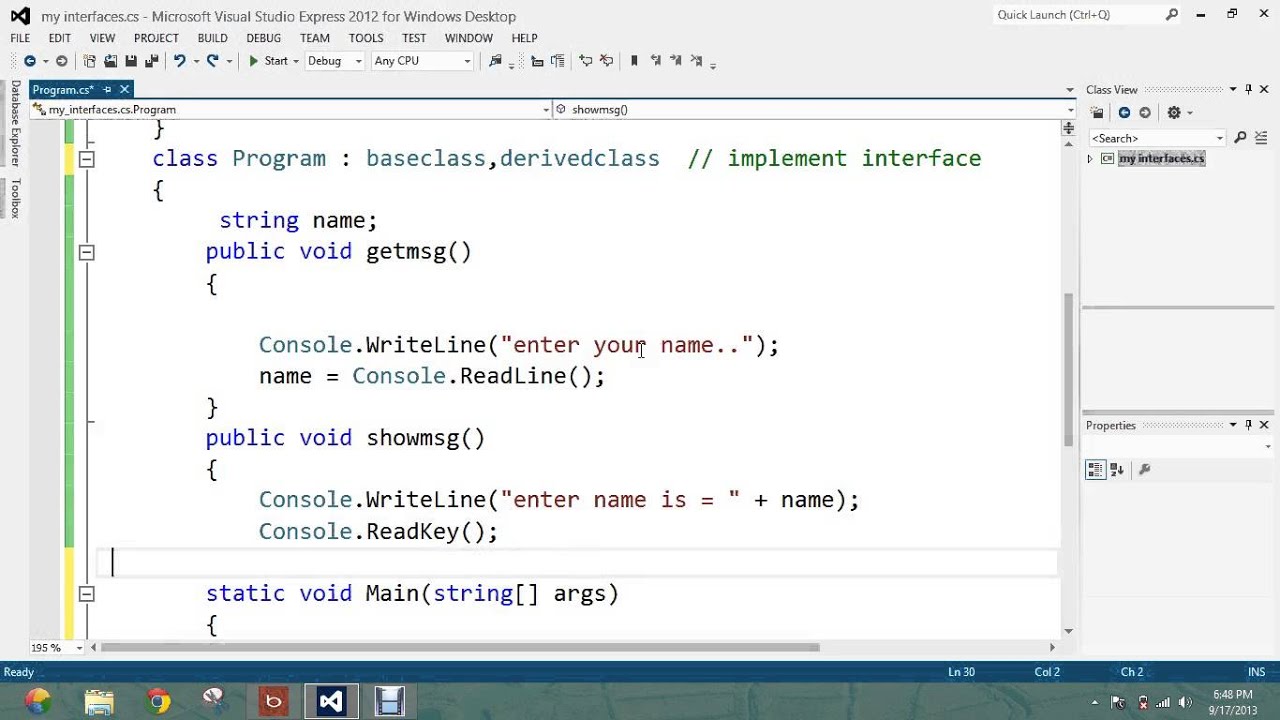Expand the my interfaces.cs tree node
The width and height of the screenshot is (1280, 720).
[1091, 159]
